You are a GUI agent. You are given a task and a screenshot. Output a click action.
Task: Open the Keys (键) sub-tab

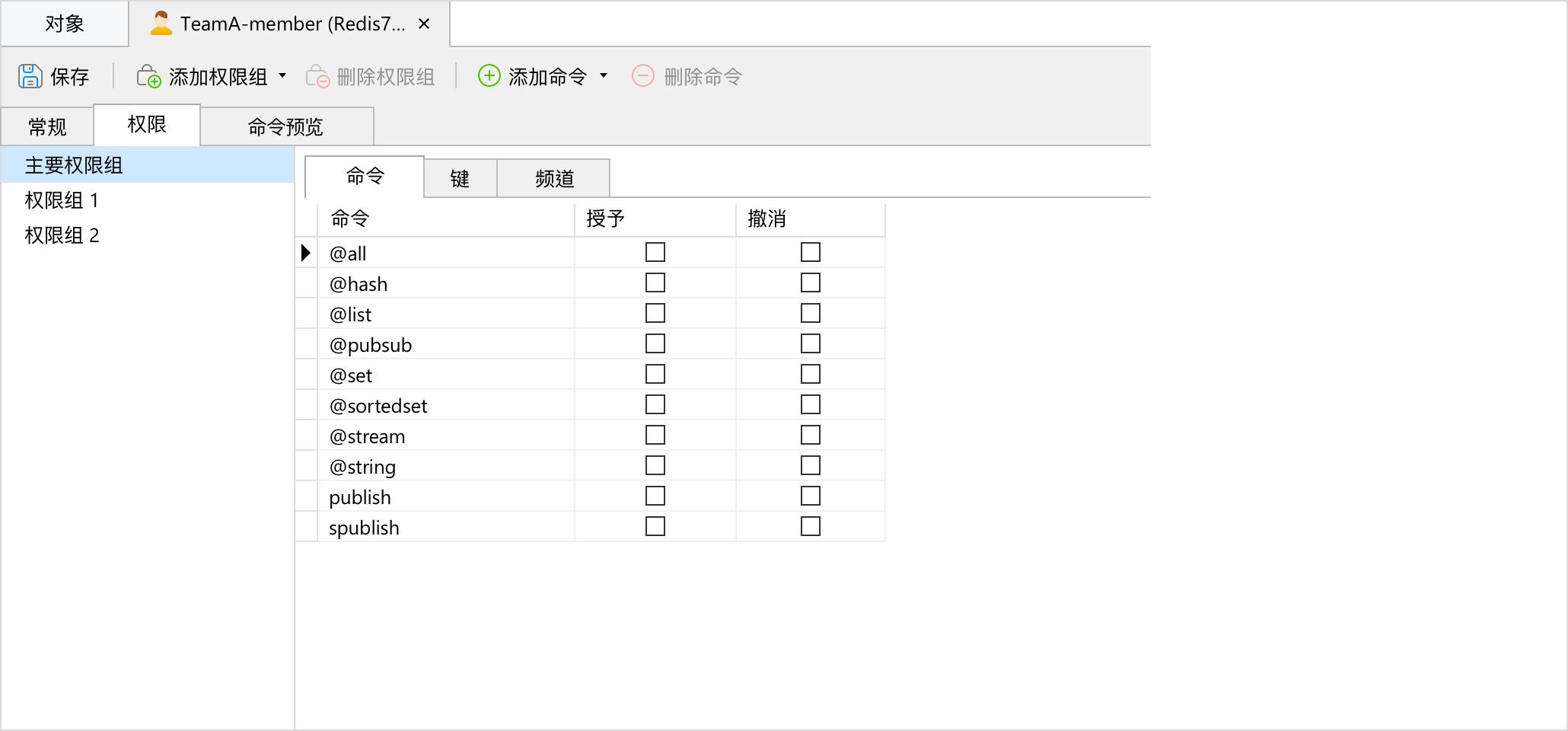[x=460, y=179]
